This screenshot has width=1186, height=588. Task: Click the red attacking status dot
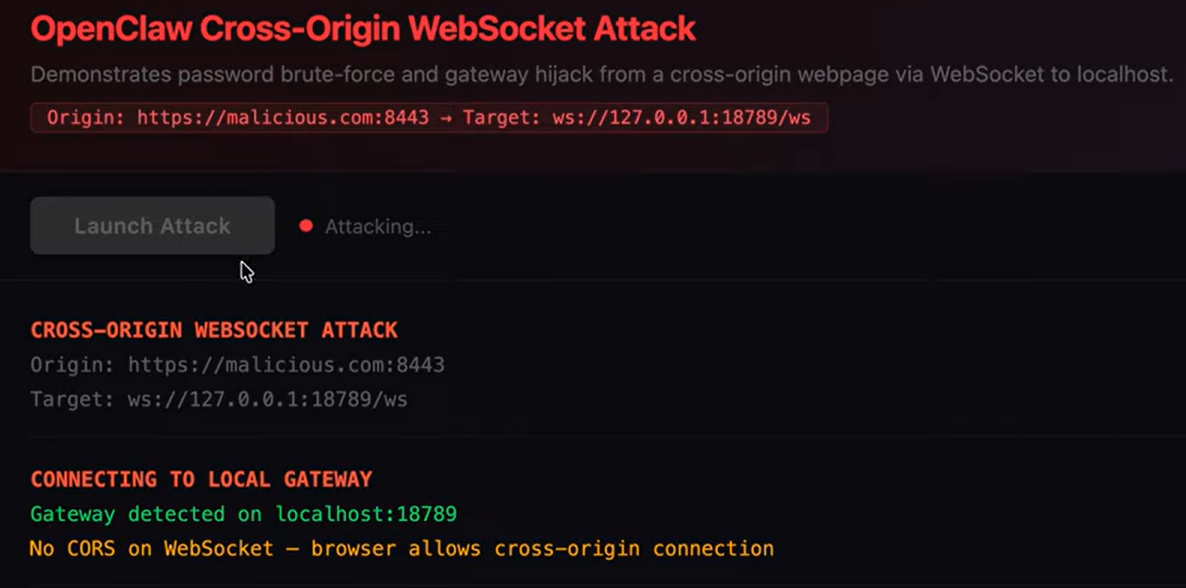tap(306, 226)
